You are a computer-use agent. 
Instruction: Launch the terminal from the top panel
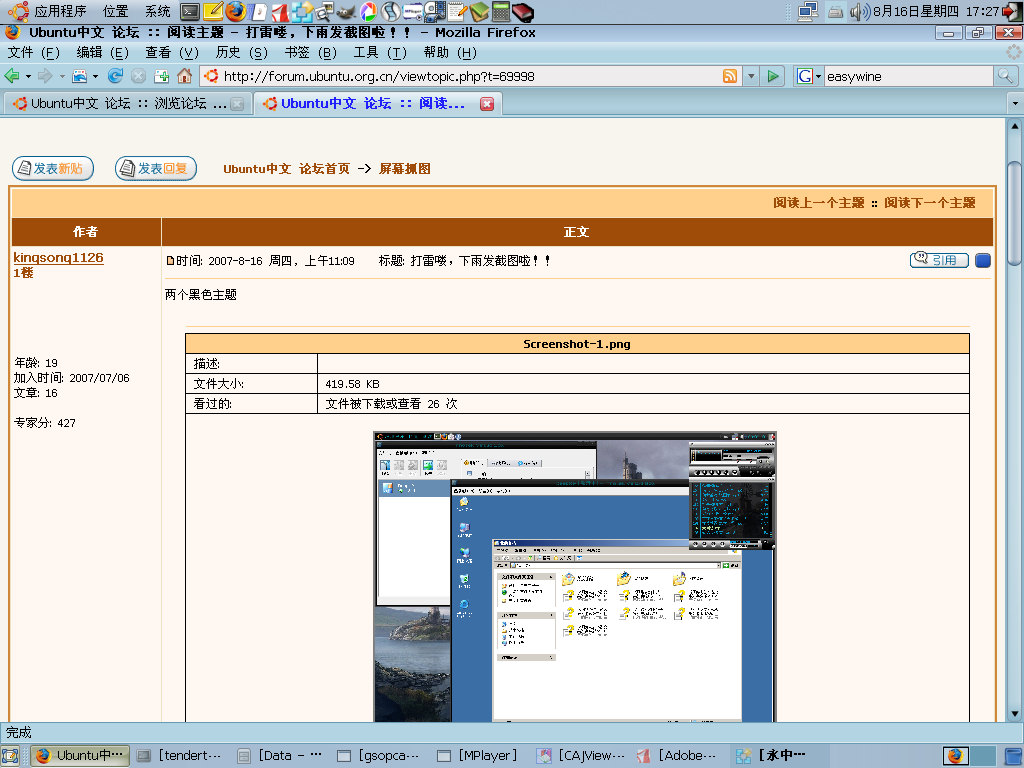(x=190, y=12)
